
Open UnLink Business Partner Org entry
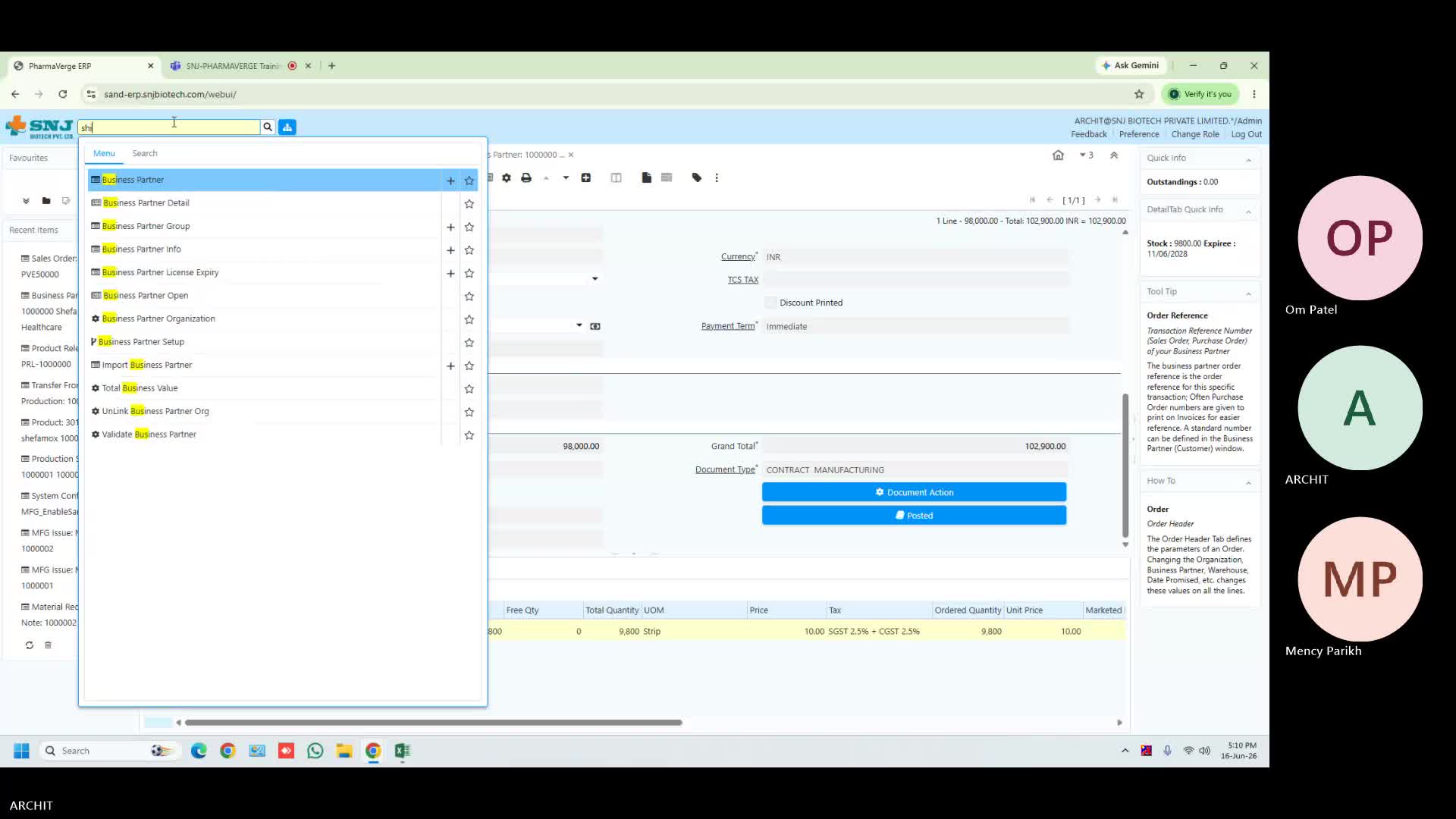155,411
